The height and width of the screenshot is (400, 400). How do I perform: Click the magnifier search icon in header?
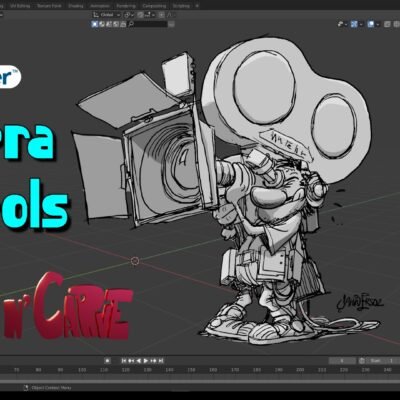[131, 24]
